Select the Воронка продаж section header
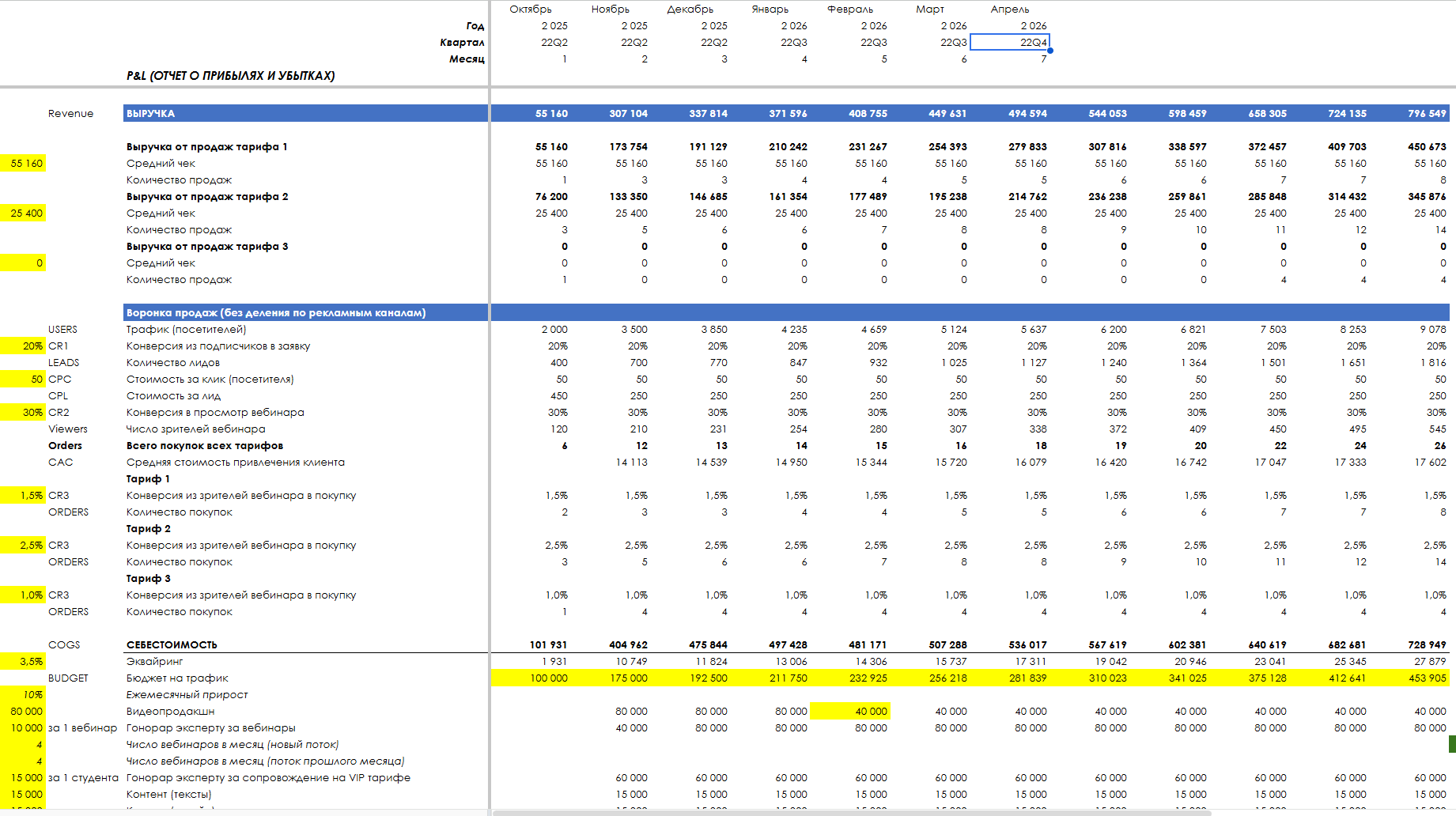The image size is (1456, 816). (305, 313)
